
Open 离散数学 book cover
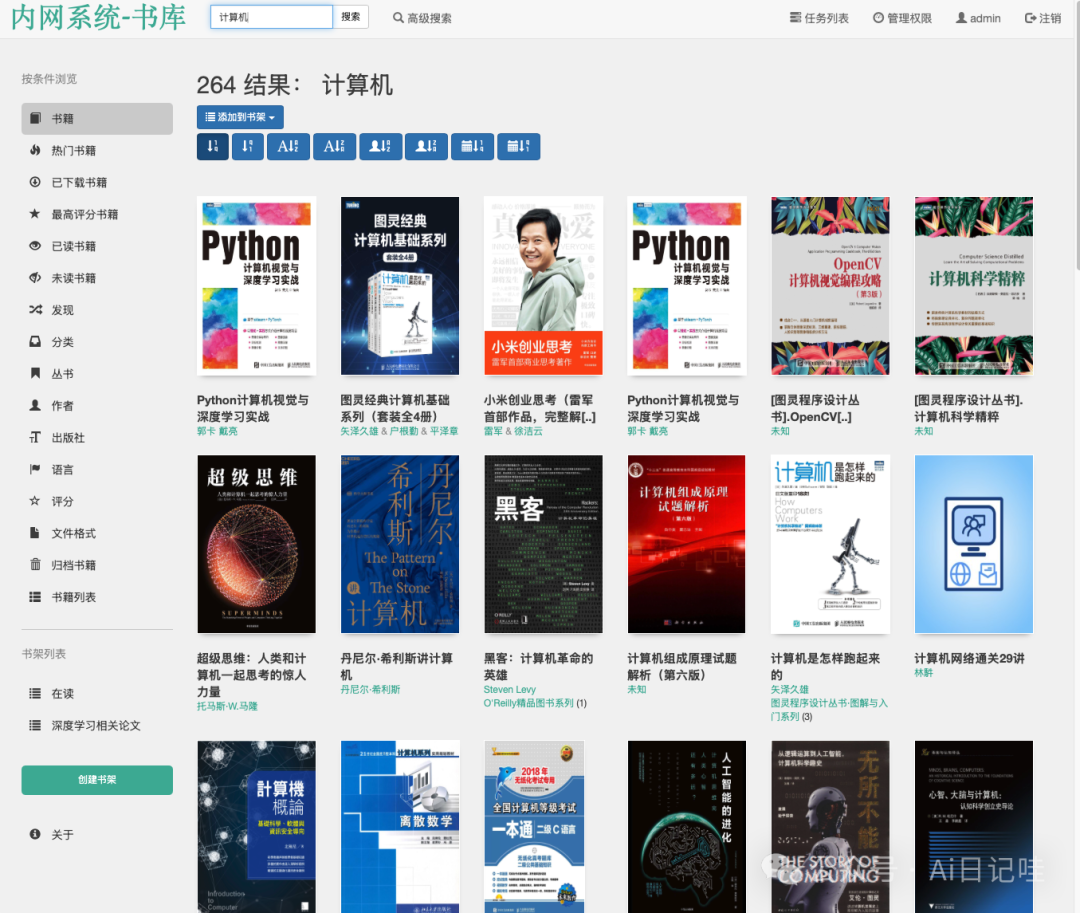(399, 826)
